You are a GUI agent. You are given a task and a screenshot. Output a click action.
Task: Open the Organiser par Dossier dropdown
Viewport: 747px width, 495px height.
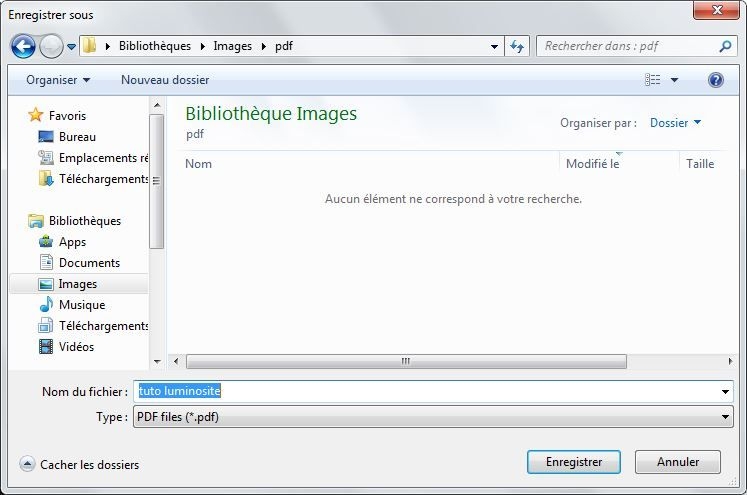click(676, 123)
